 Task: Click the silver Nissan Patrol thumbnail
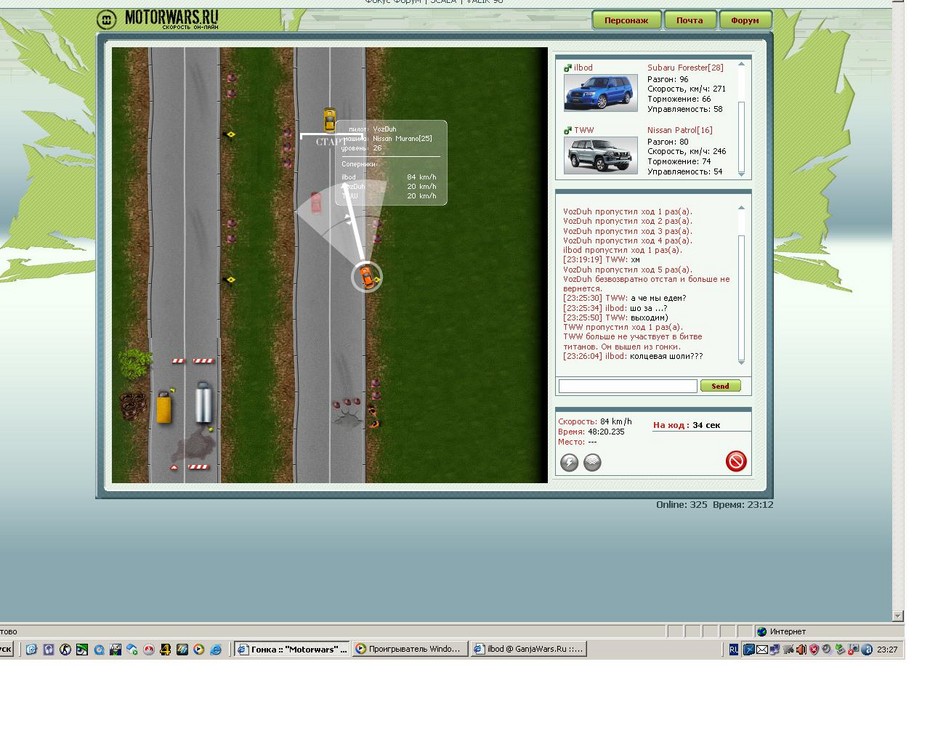(600, 155)
